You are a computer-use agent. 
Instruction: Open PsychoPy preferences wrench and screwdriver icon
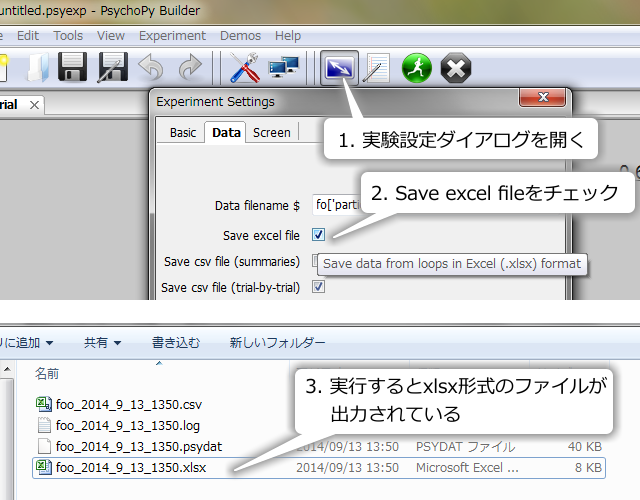244,68
